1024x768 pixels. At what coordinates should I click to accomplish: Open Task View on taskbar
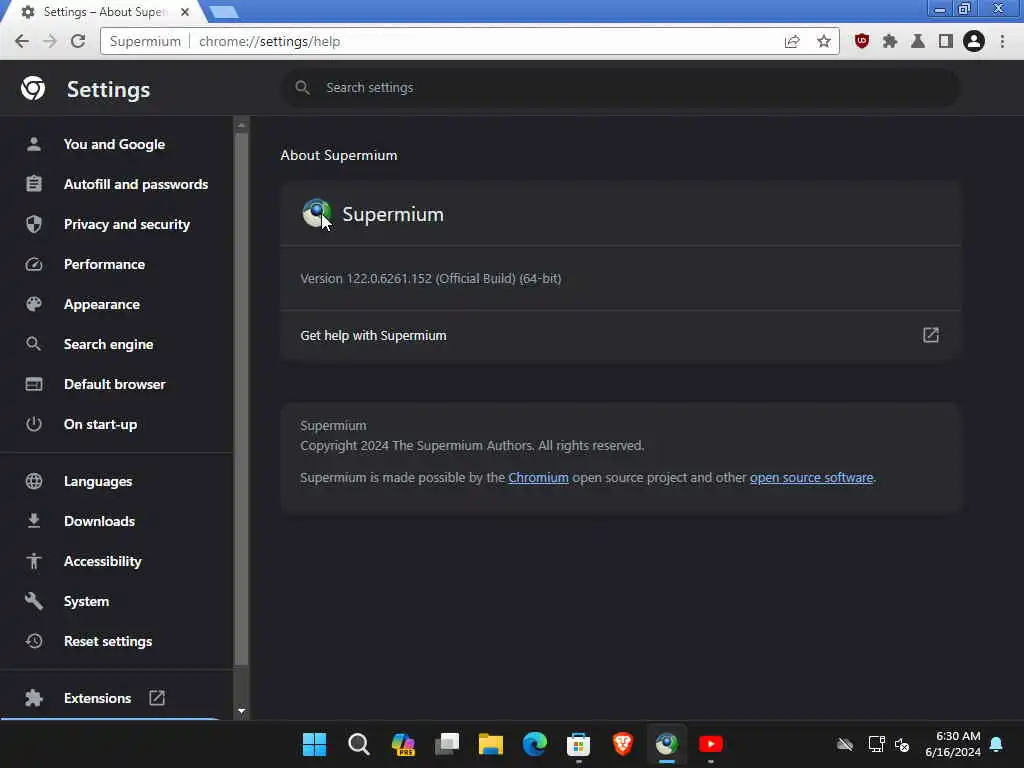click(447, 744)
